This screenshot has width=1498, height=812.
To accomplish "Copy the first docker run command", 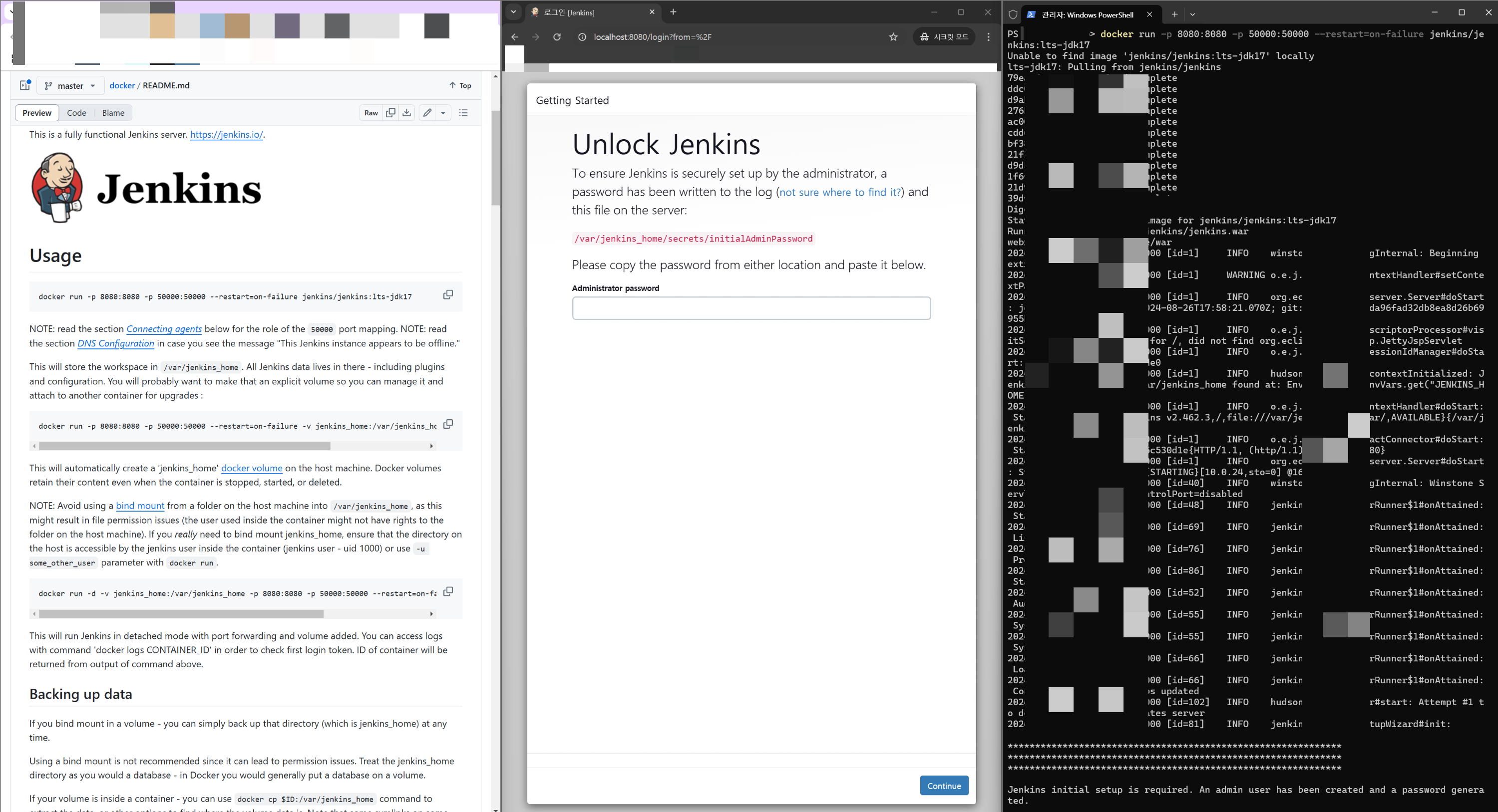I will [x=448, y=294].
